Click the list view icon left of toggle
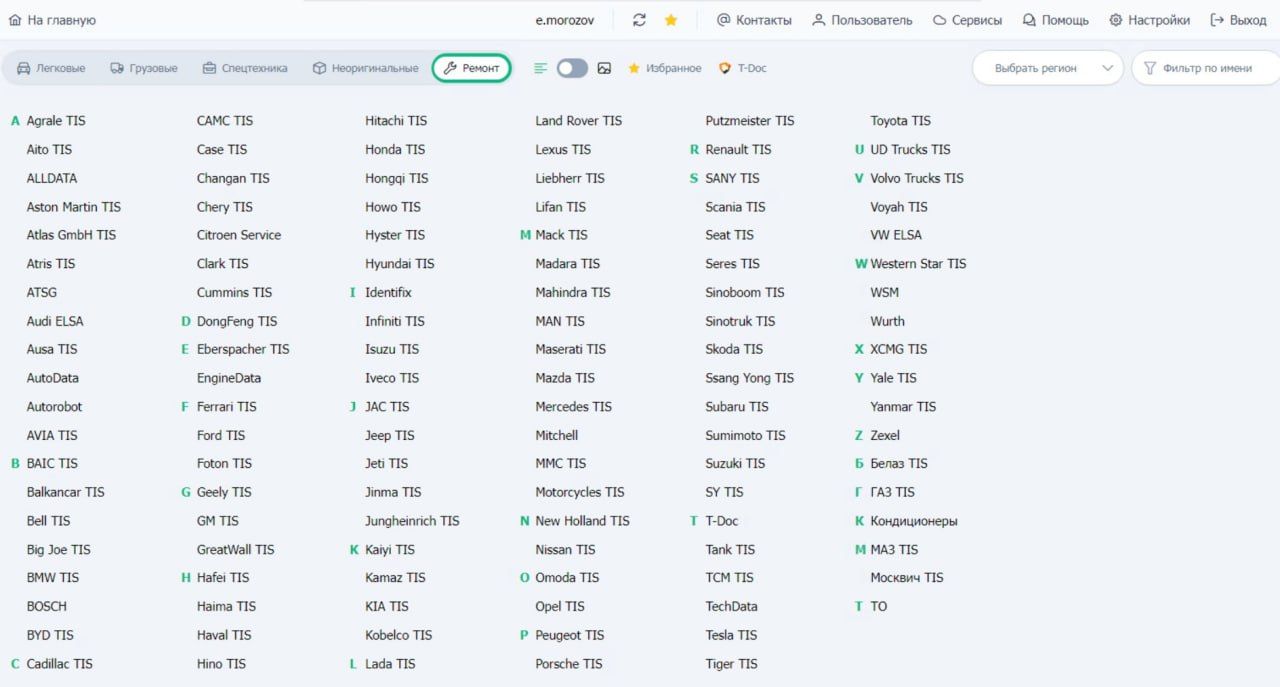This screenshot has width=1280, height=687. point(540,68)
